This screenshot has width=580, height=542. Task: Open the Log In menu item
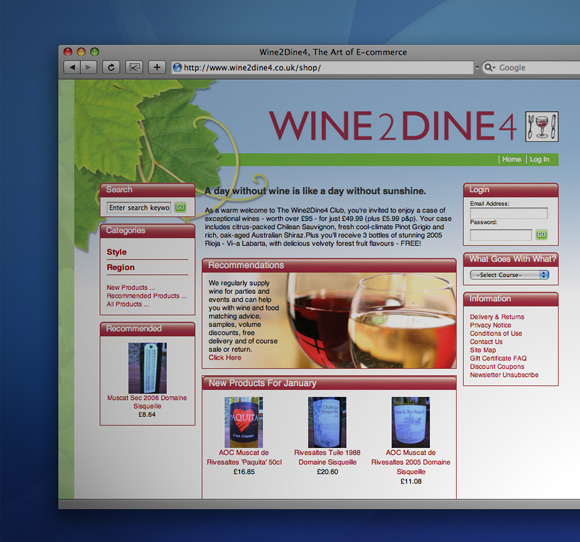[539, 159]
